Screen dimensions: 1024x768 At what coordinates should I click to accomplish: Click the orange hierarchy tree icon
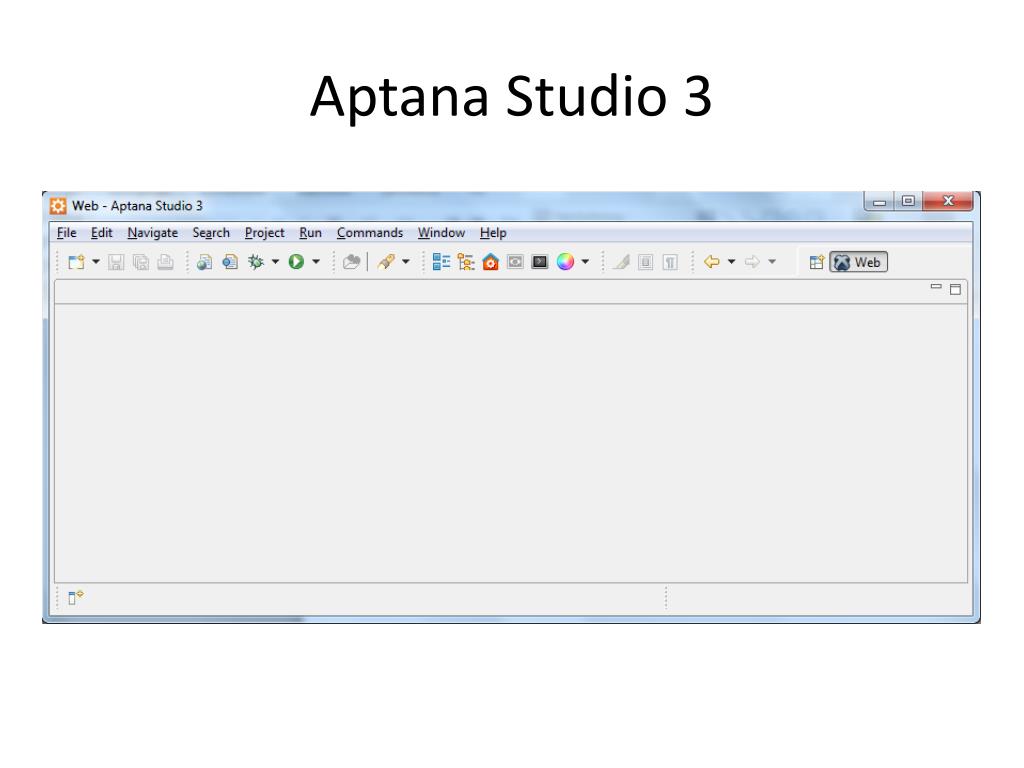tap(466, 262)
